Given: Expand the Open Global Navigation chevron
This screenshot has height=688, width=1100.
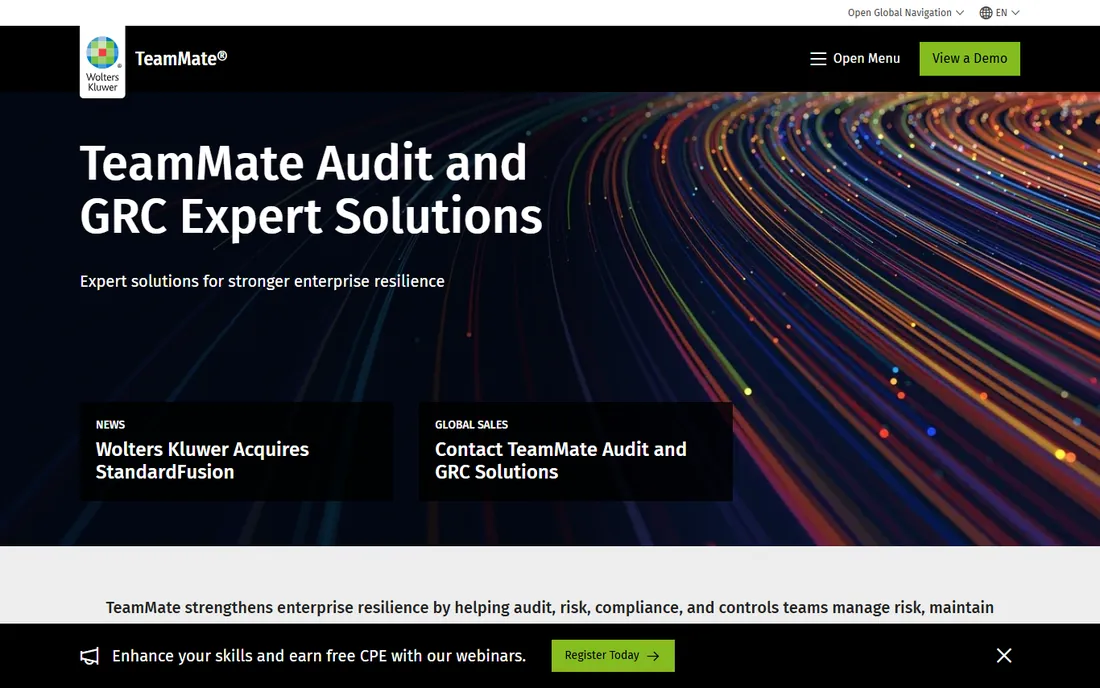Looking at the screenshot, I should pyautogui.click(x=960, y=13).
